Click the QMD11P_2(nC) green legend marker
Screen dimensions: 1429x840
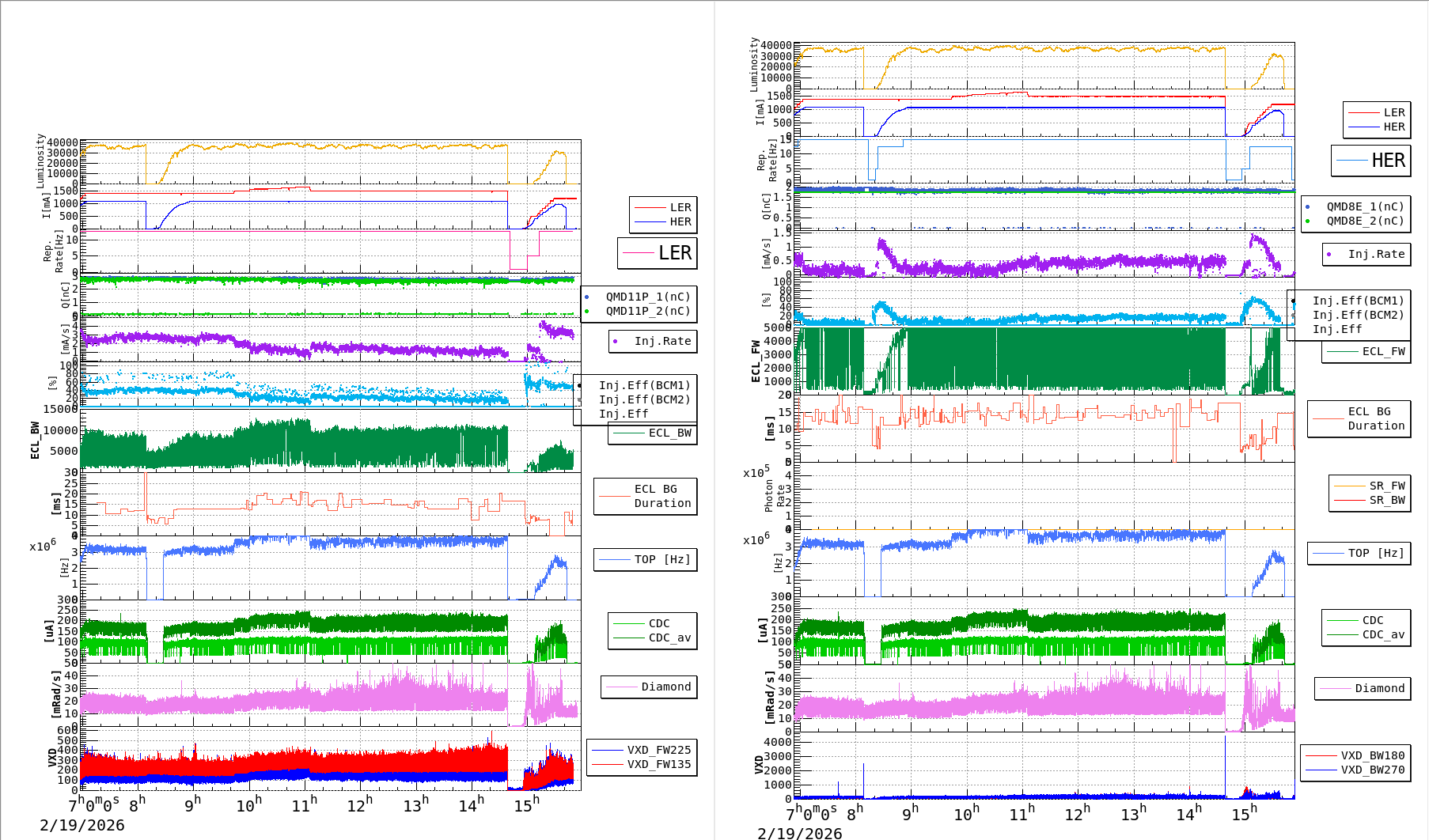point(586,312)
